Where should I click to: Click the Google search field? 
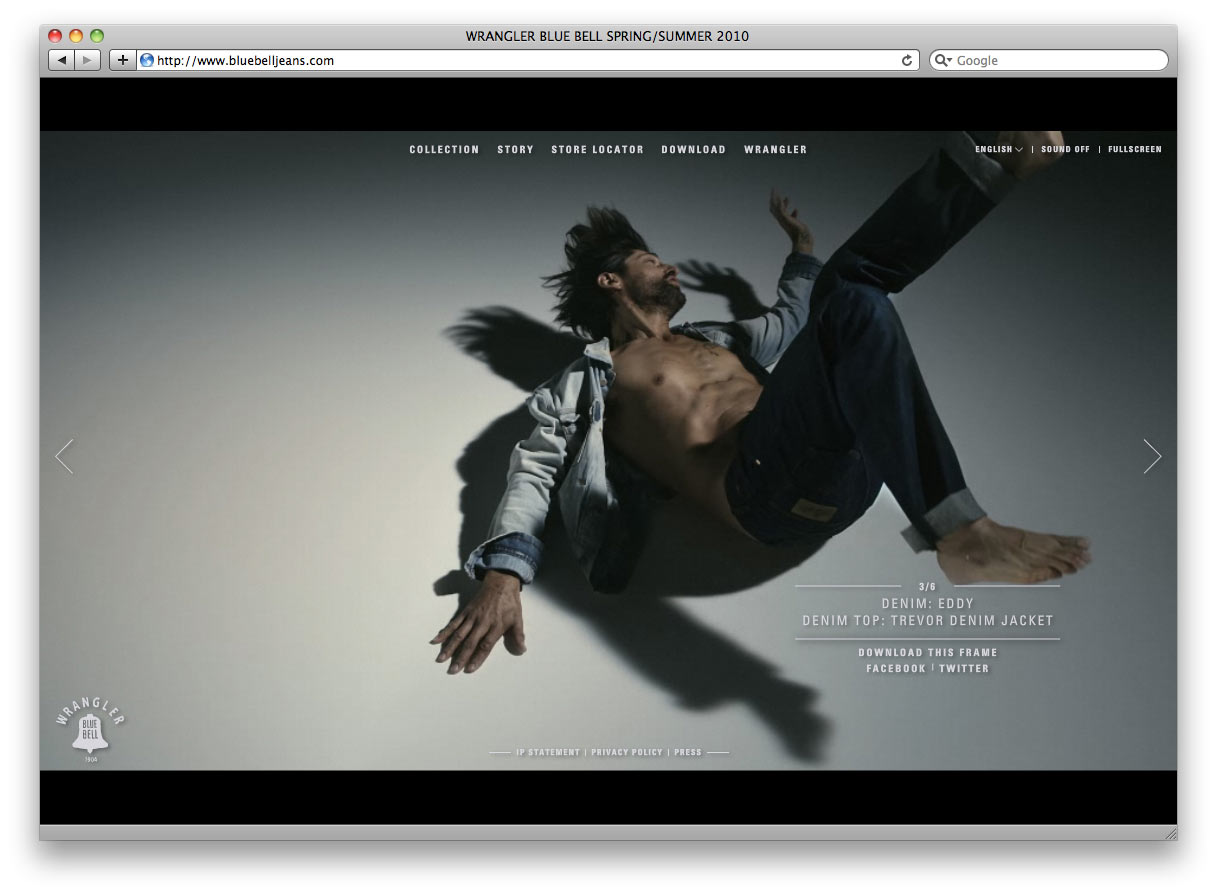(x=1048, y=60)
